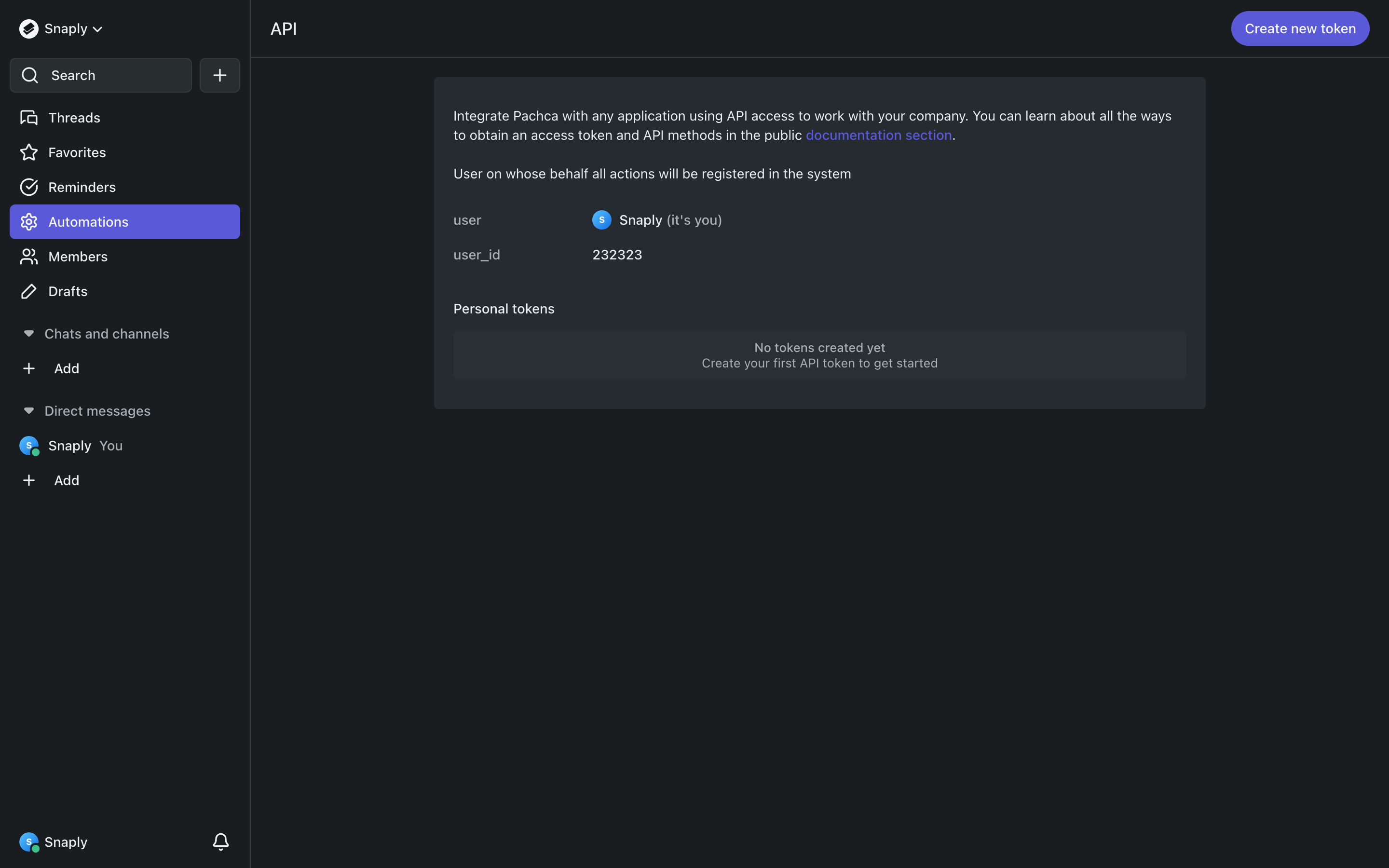This screenshot has width=1389, height=868.
Task: Click the Personal tokens heading
Action: coord(504,309)
